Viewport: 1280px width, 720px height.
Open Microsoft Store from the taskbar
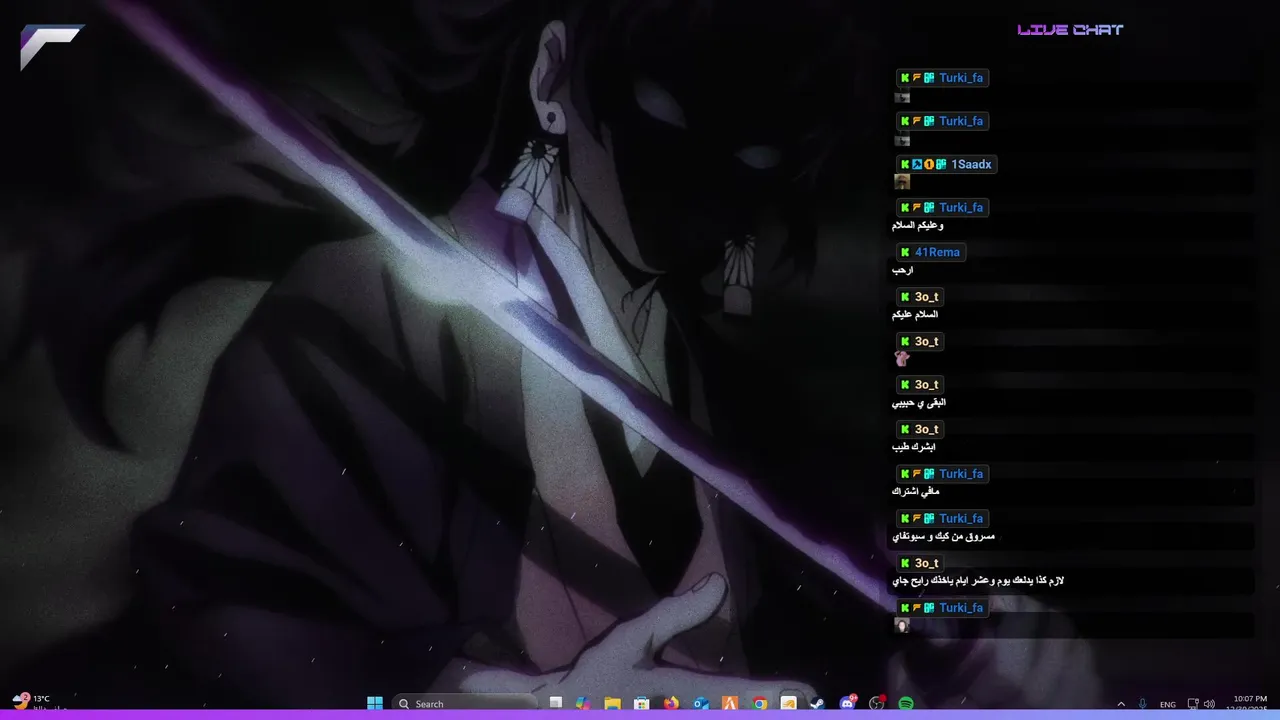[x=642, y=703]
